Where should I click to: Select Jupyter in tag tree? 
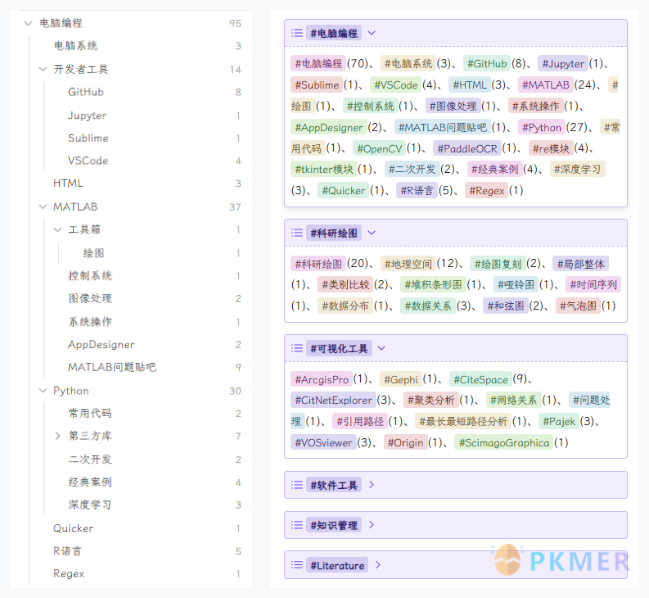tap(87, 115)
